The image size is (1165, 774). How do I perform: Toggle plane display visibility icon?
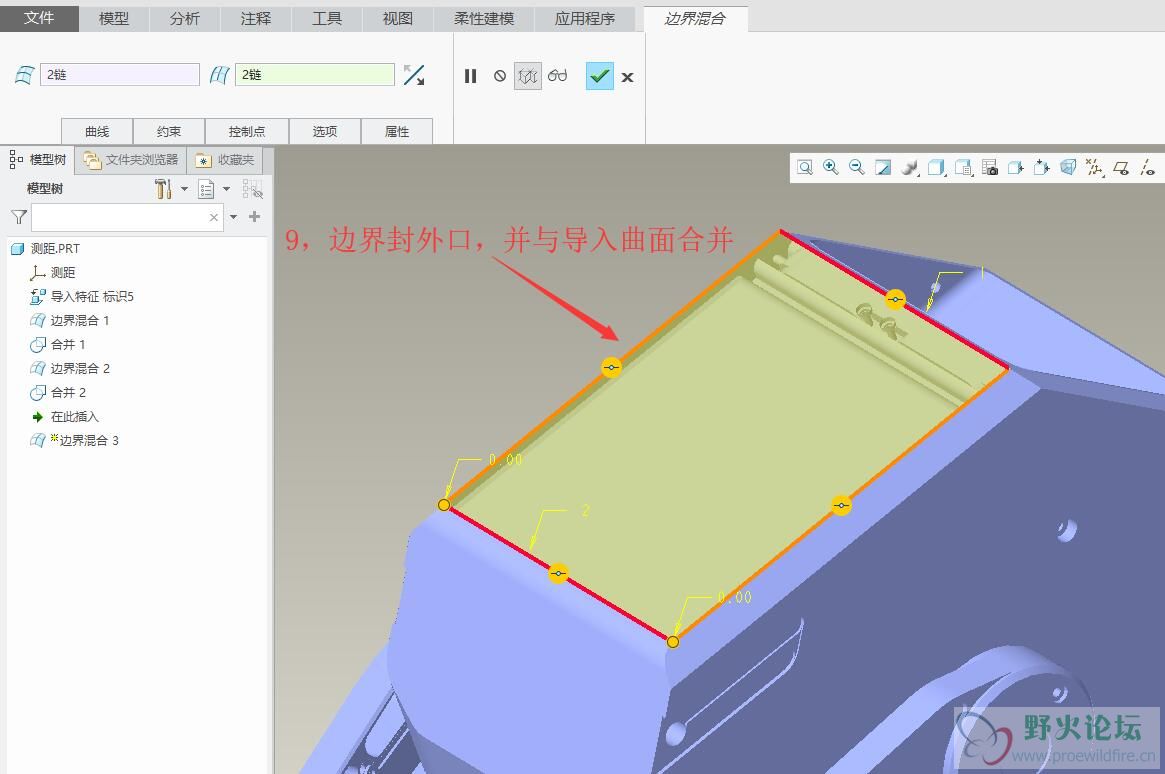point(1121,168)
